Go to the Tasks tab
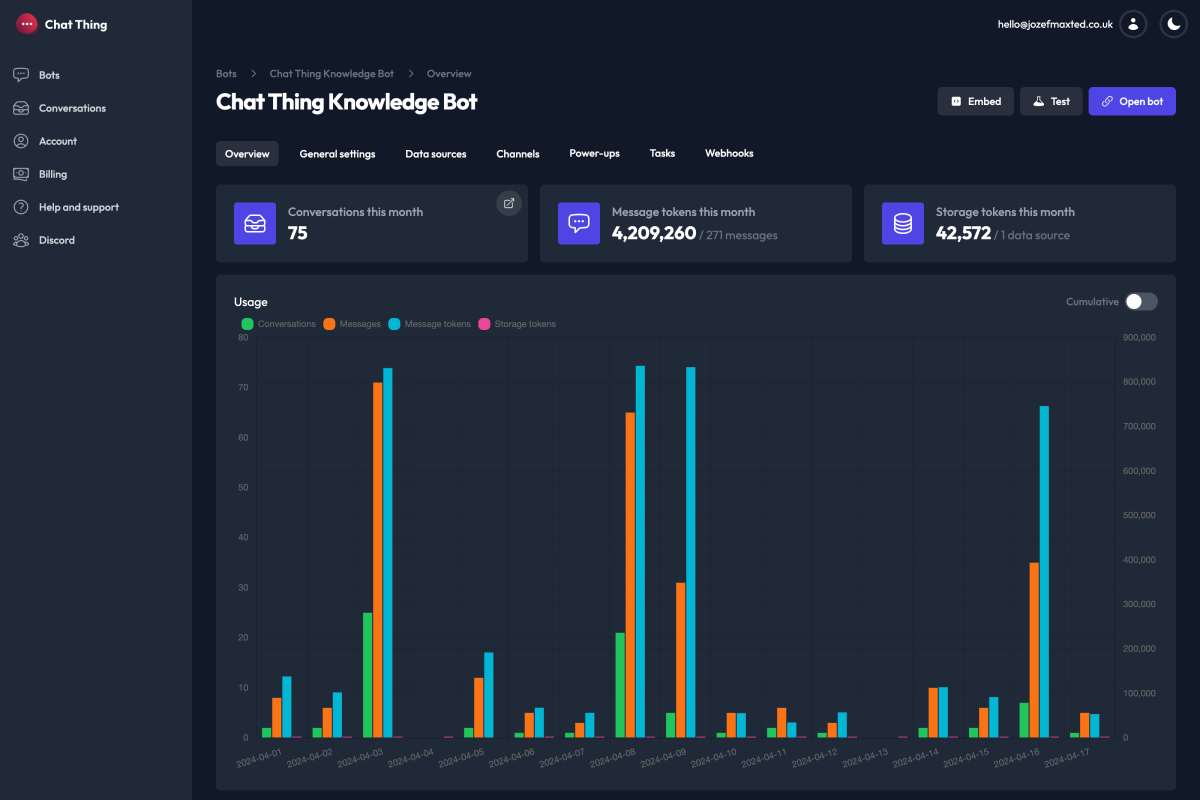 (x=662, y=154)
